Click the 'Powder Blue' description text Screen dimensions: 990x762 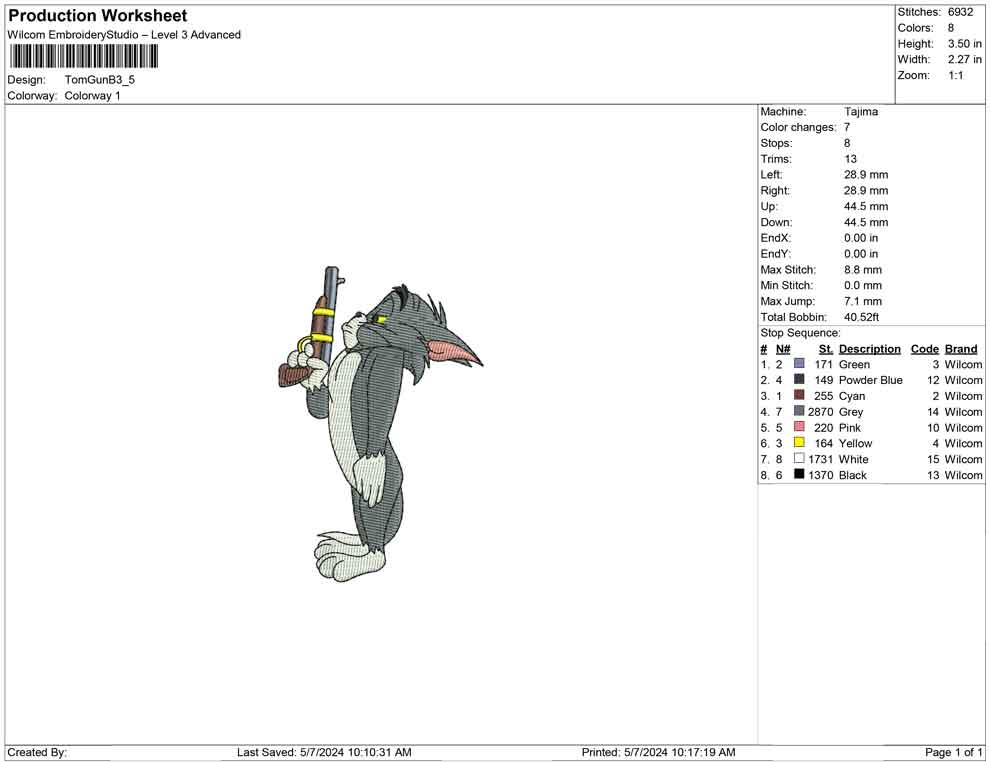click(871, 380)
